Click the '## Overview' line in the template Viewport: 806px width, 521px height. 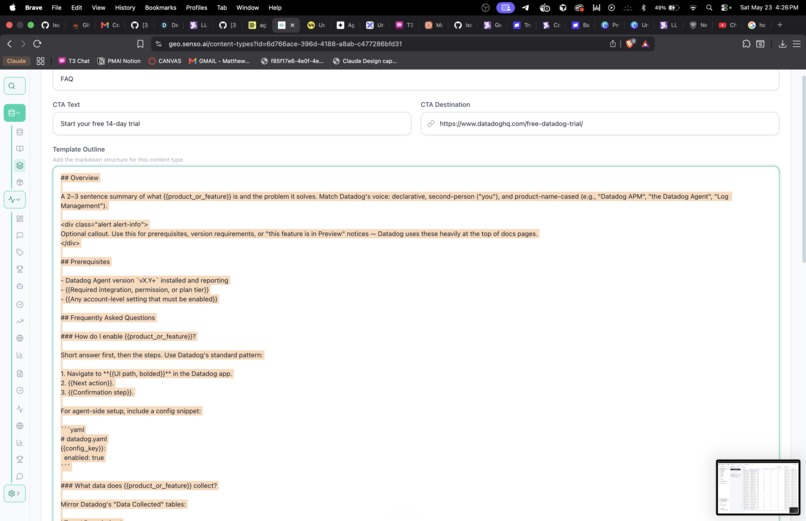80,178
